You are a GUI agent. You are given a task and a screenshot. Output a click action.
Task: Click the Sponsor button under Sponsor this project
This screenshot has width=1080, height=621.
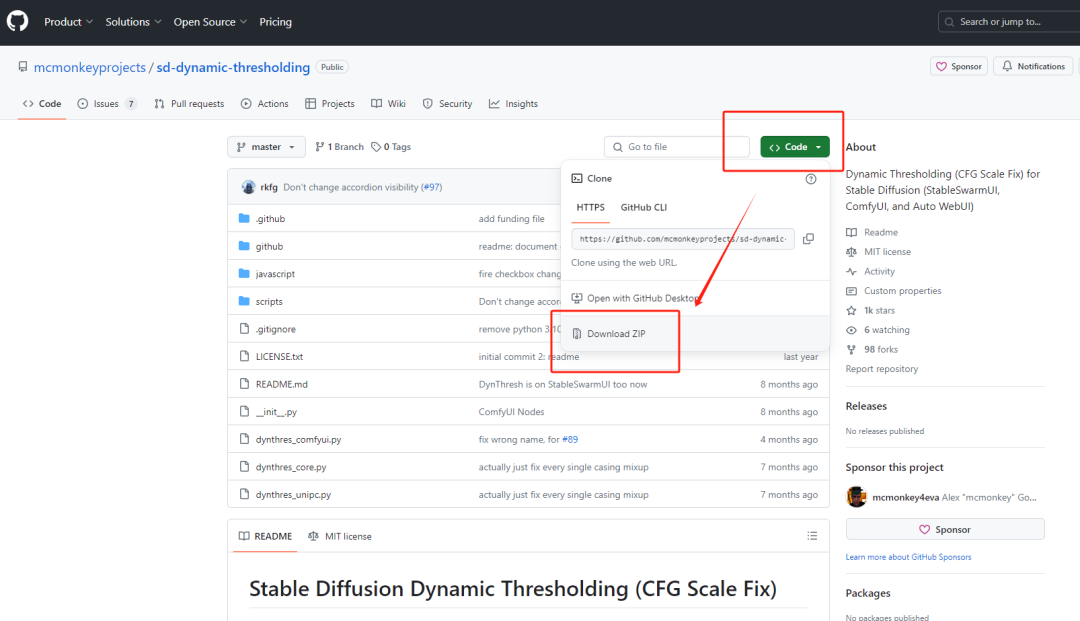point(945,529)
